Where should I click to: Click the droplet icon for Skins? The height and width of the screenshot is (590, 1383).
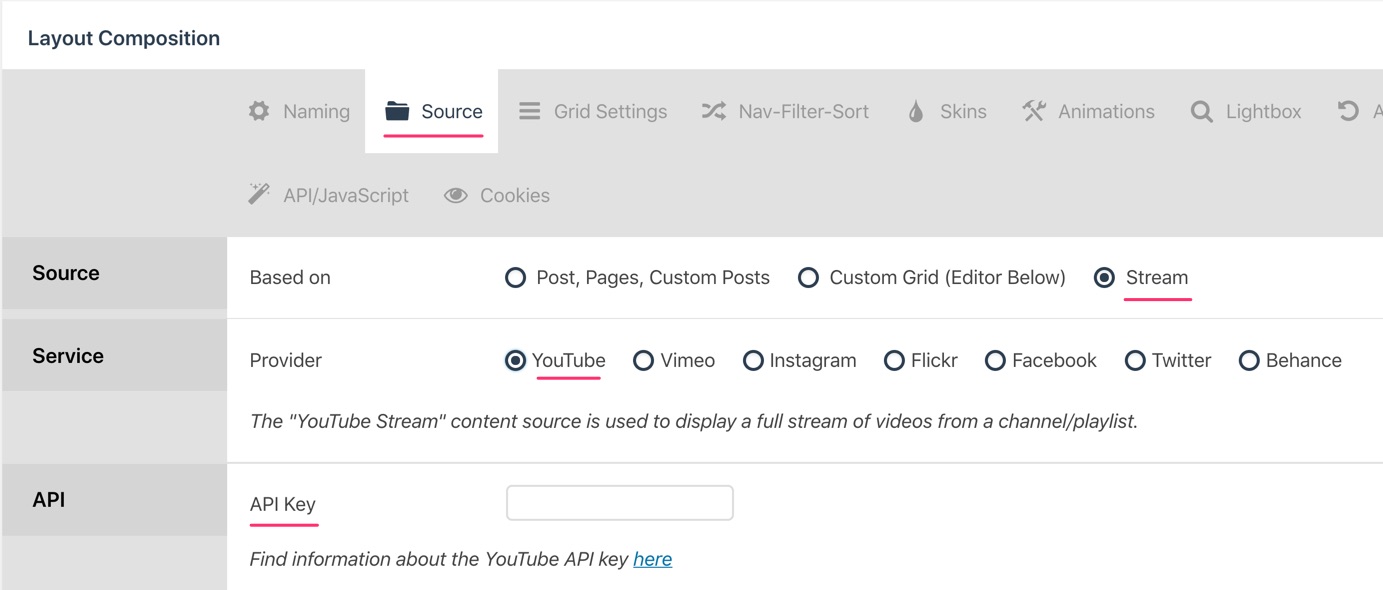(x=916, y=111)
